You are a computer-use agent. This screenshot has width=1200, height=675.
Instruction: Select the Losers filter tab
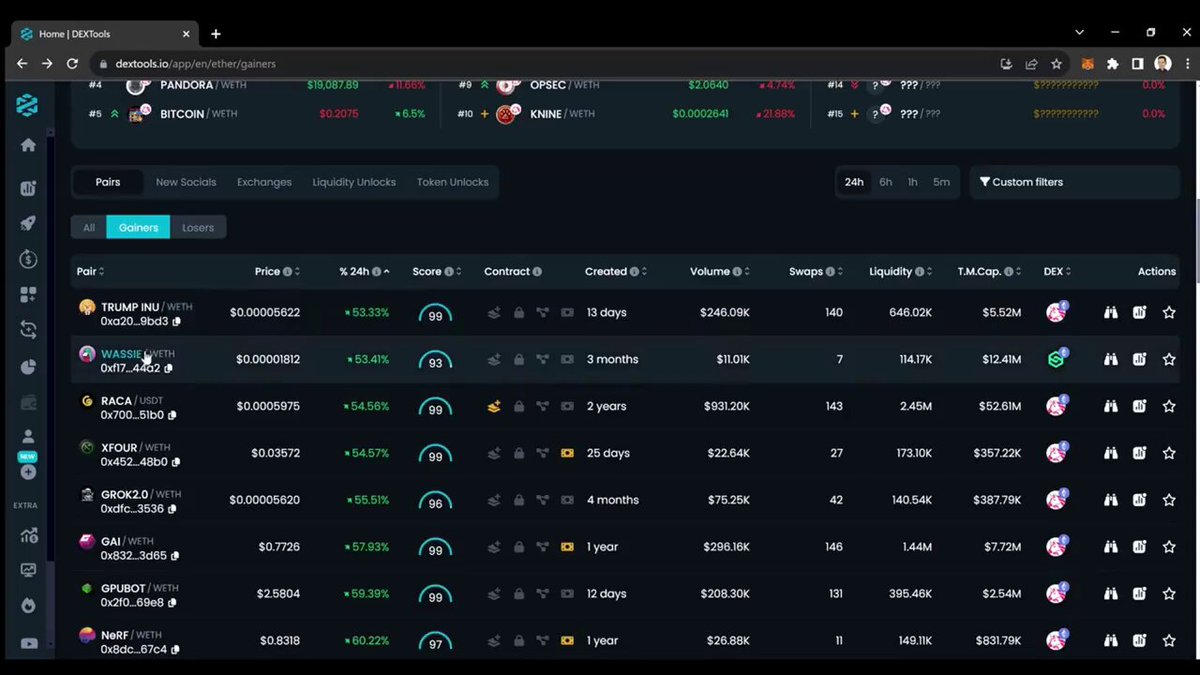[x=198, y=227]
